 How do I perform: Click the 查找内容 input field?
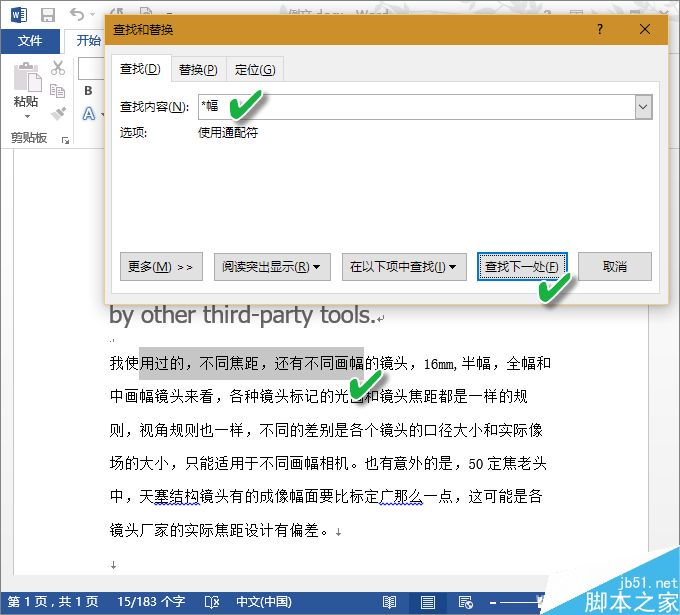tap(417, 107)
